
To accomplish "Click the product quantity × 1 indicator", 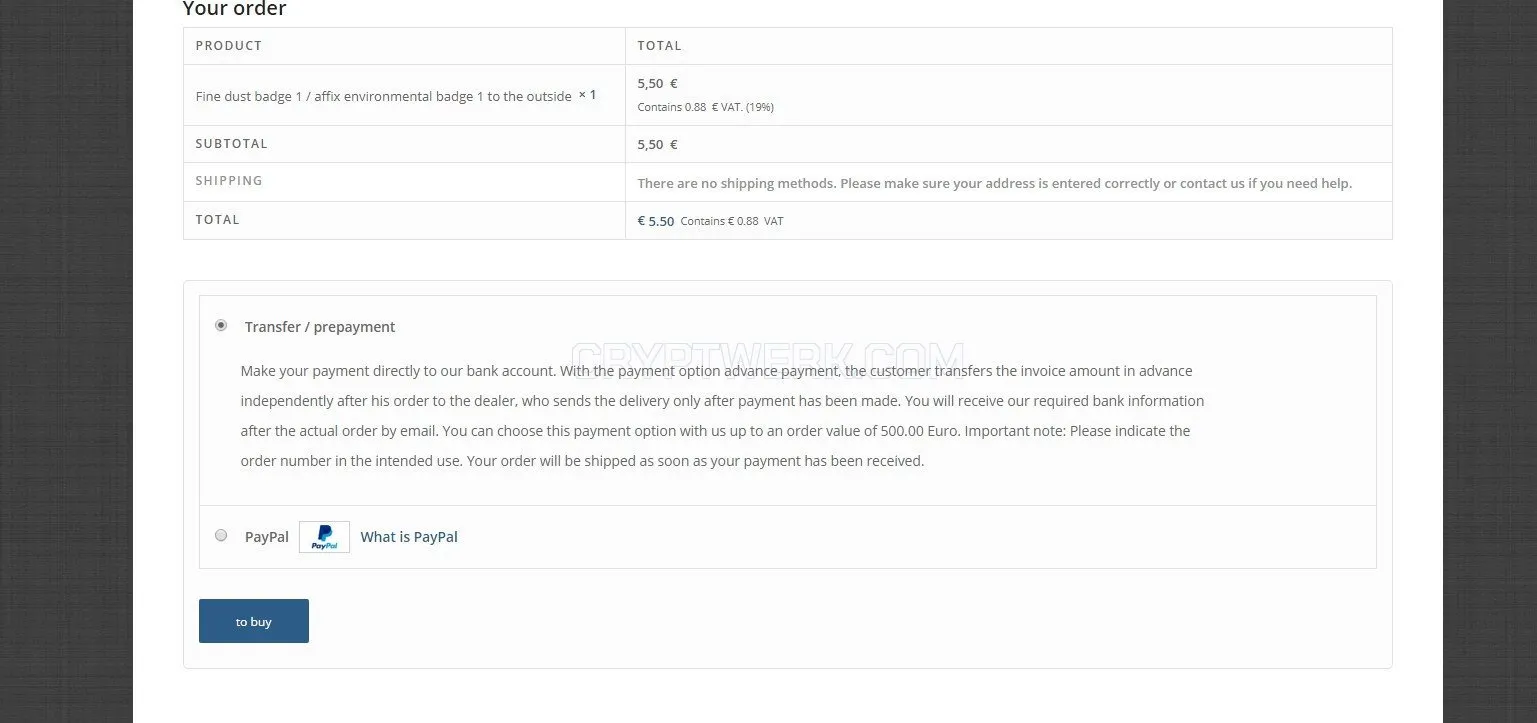I will (x=587, y=95).
